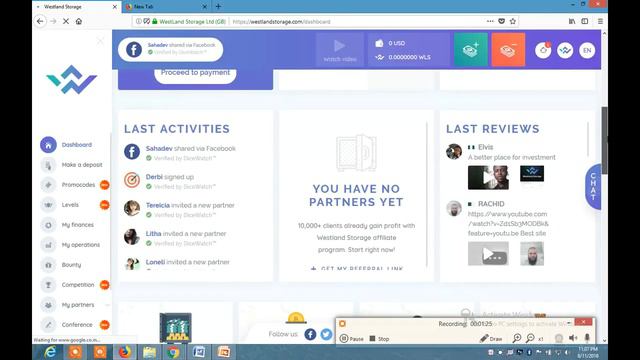The width and height of the screenshot is (640, 360).
Task: Click Get my referral link
Action: pos(356,268)
